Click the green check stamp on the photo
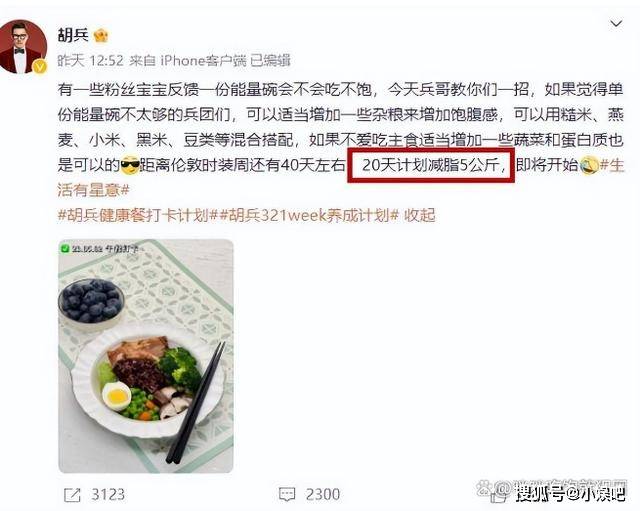The height and width of the screenshot is (511, 640). (65, 248)
